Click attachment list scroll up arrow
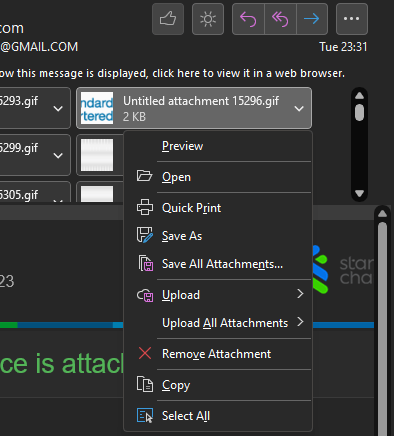 (359, 96)
